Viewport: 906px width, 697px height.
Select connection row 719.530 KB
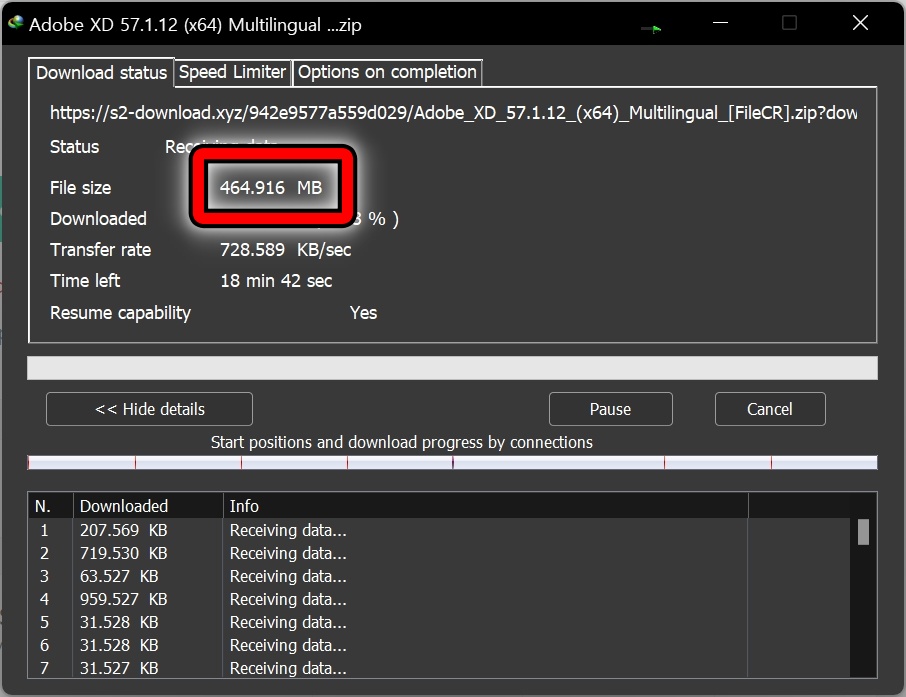(x=439, y=553)
